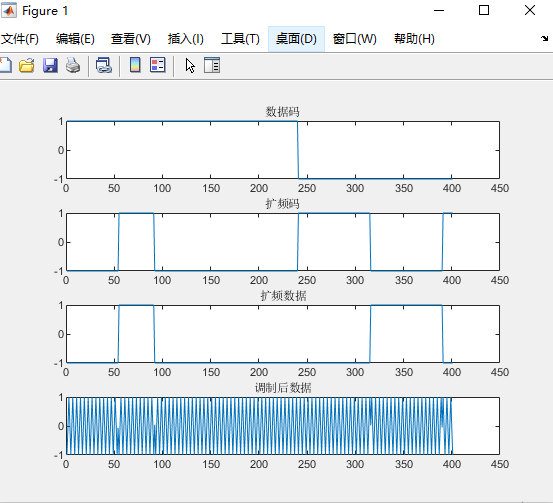
Task: Open the 工具(T) menu
Action: pos(240,39)
